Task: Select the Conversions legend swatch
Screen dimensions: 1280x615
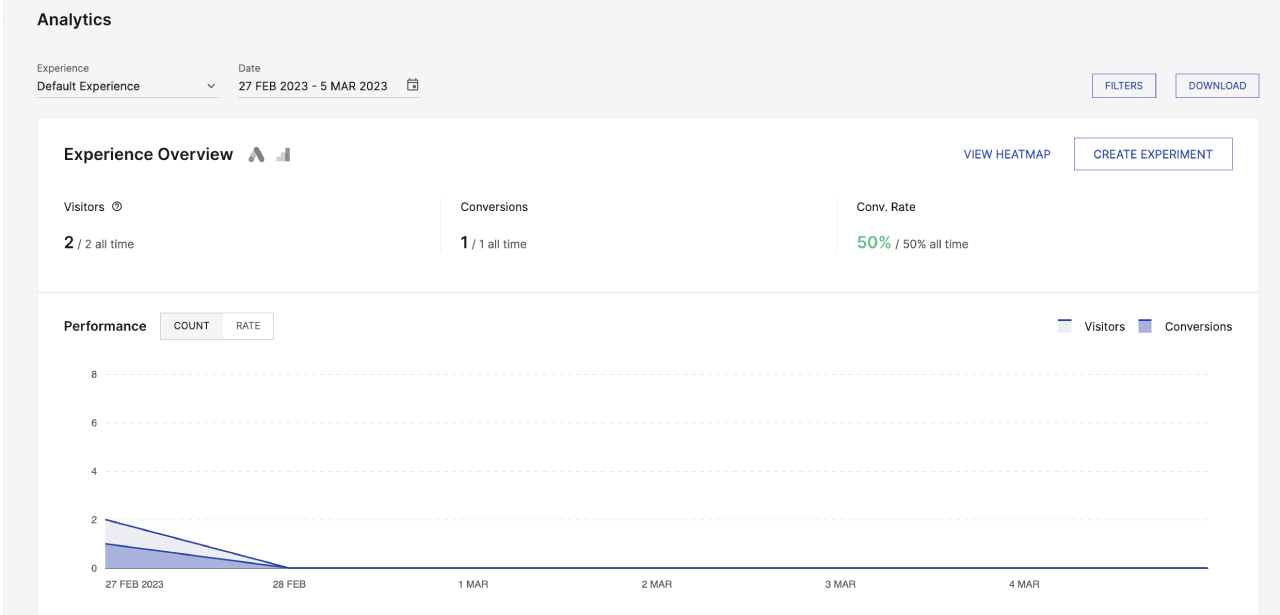Action: pyautogui.click(x=1143, y=325)
